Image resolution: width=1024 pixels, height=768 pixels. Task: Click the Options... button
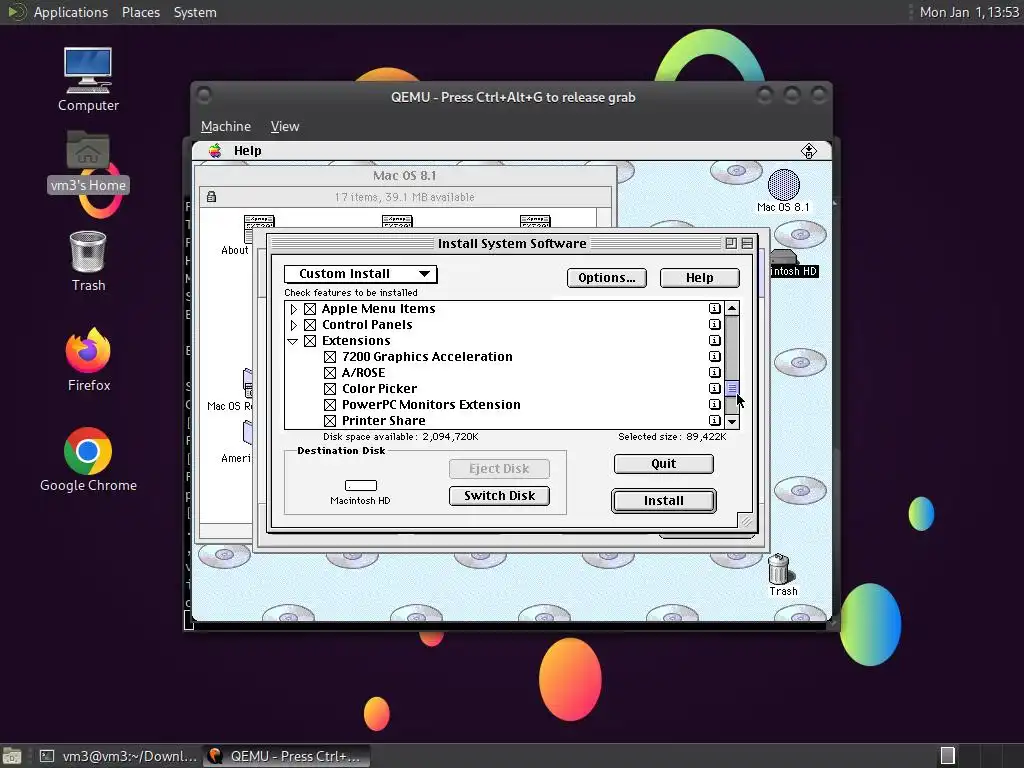[607, 278]
